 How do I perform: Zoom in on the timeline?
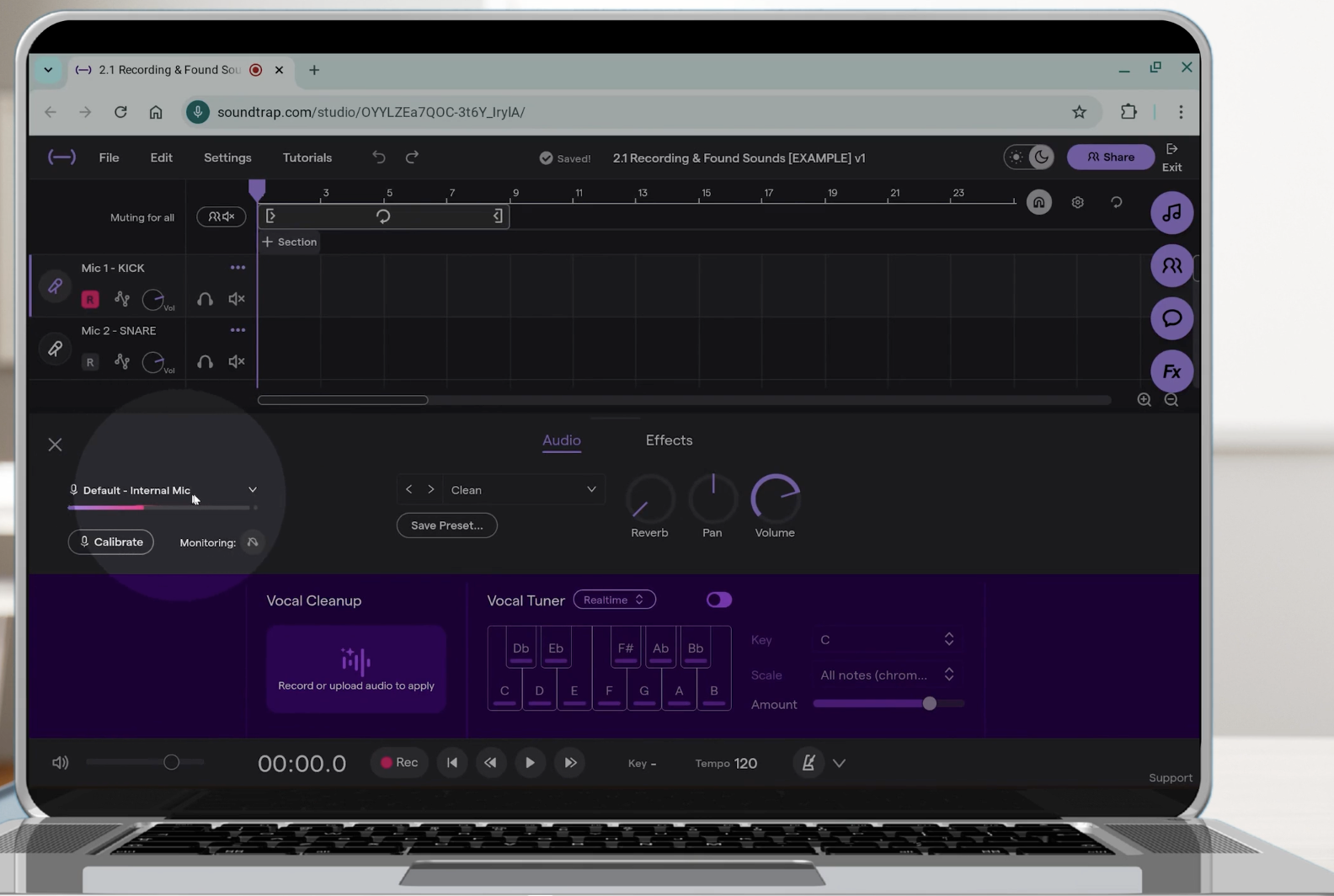[x=1144, y=400]
